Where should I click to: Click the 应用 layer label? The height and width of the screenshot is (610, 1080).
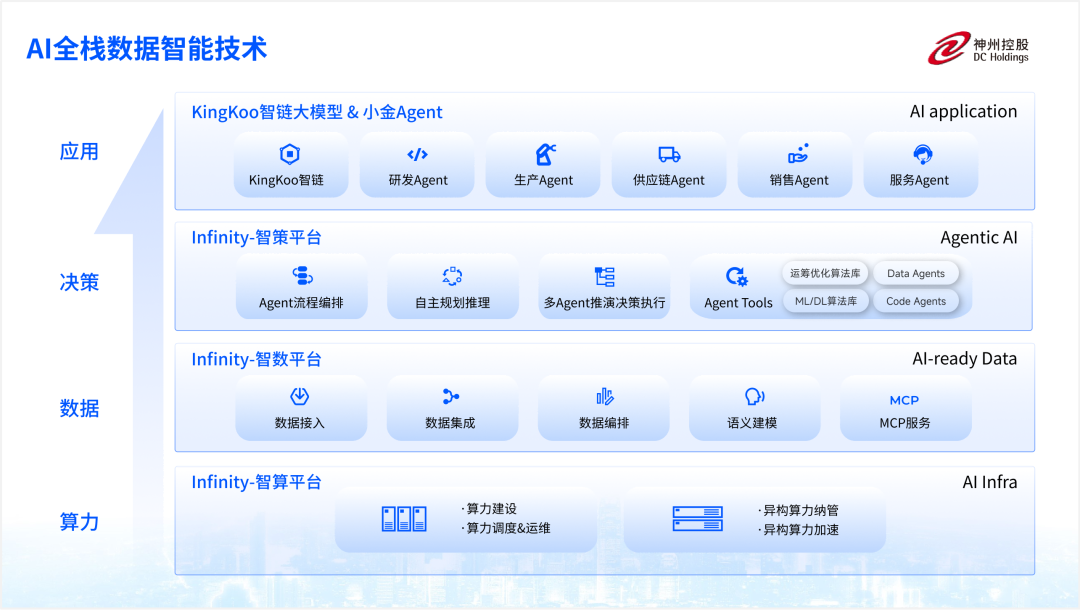click(x=79, y=151)
